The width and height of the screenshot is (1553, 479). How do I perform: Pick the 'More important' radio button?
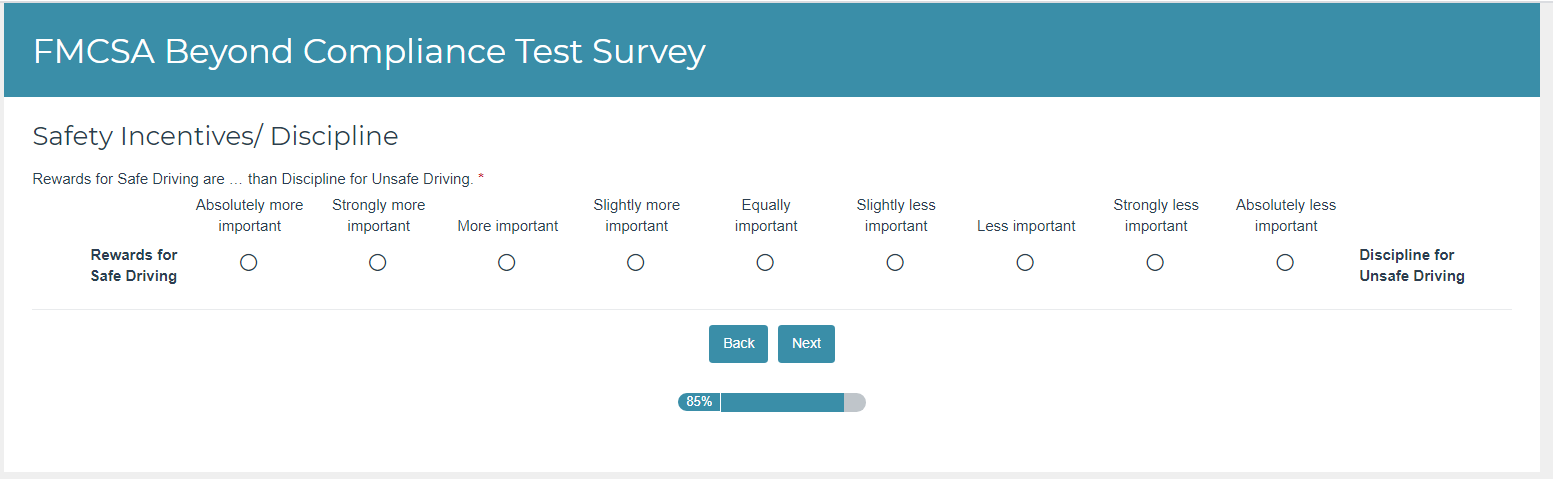tap(507, 262)
